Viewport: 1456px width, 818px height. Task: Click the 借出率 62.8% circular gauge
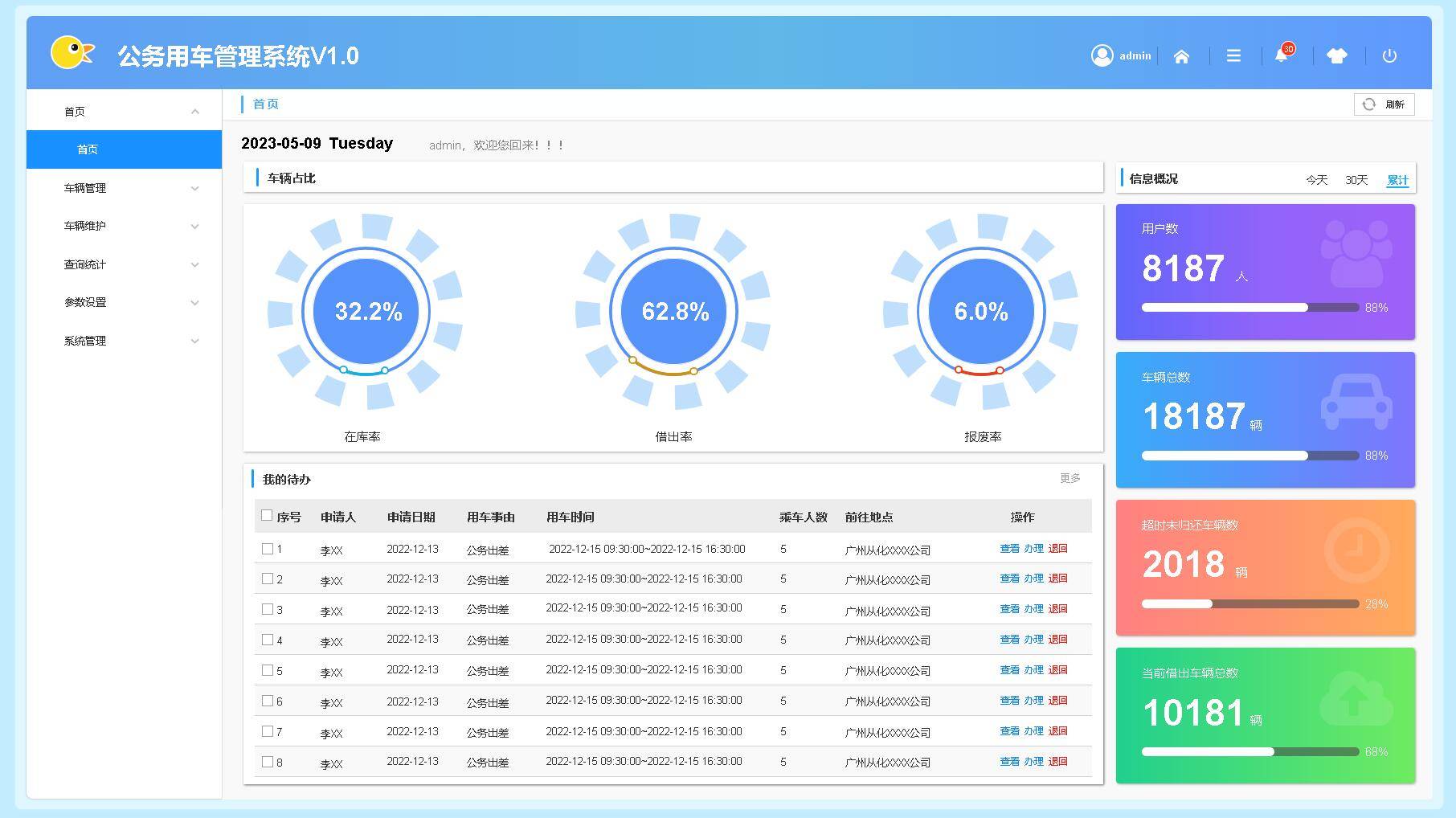click(674, 312)
